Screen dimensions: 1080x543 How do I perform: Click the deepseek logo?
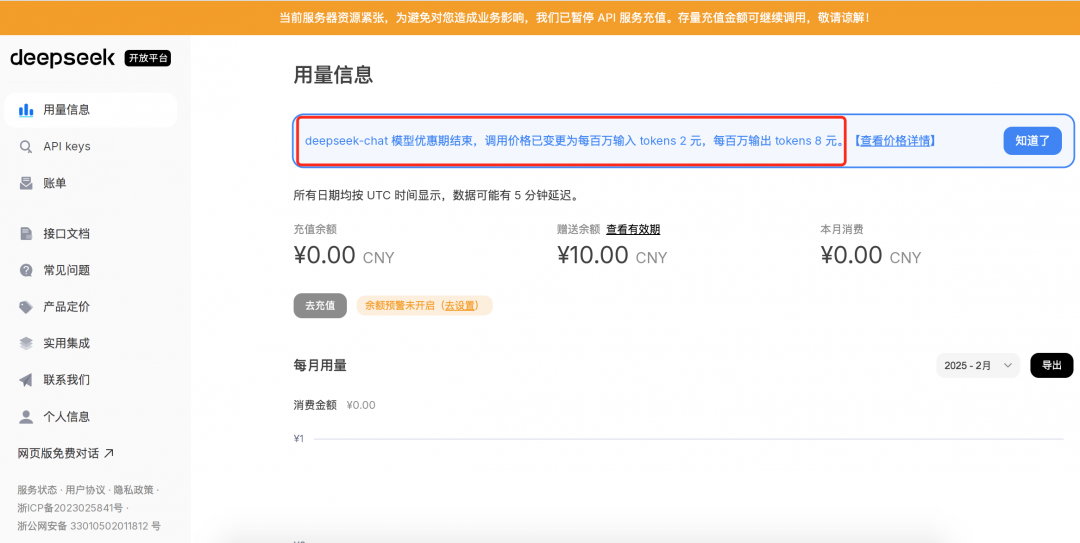[62, 58]
